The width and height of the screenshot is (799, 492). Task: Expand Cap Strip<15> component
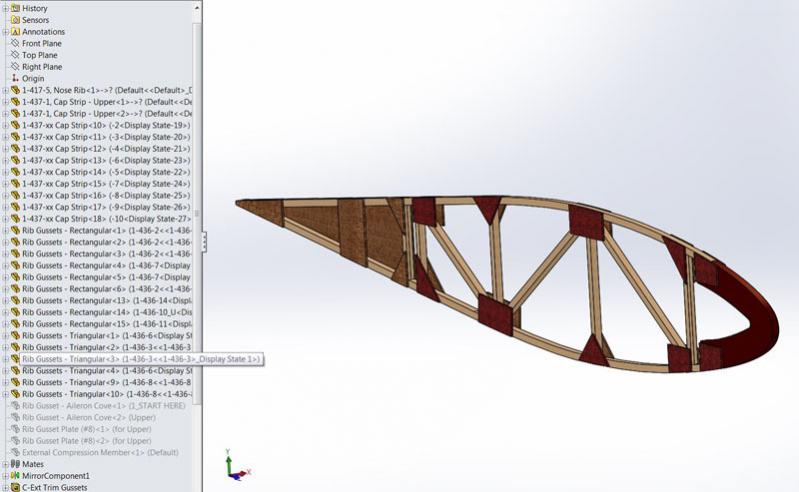coord(6,184)
